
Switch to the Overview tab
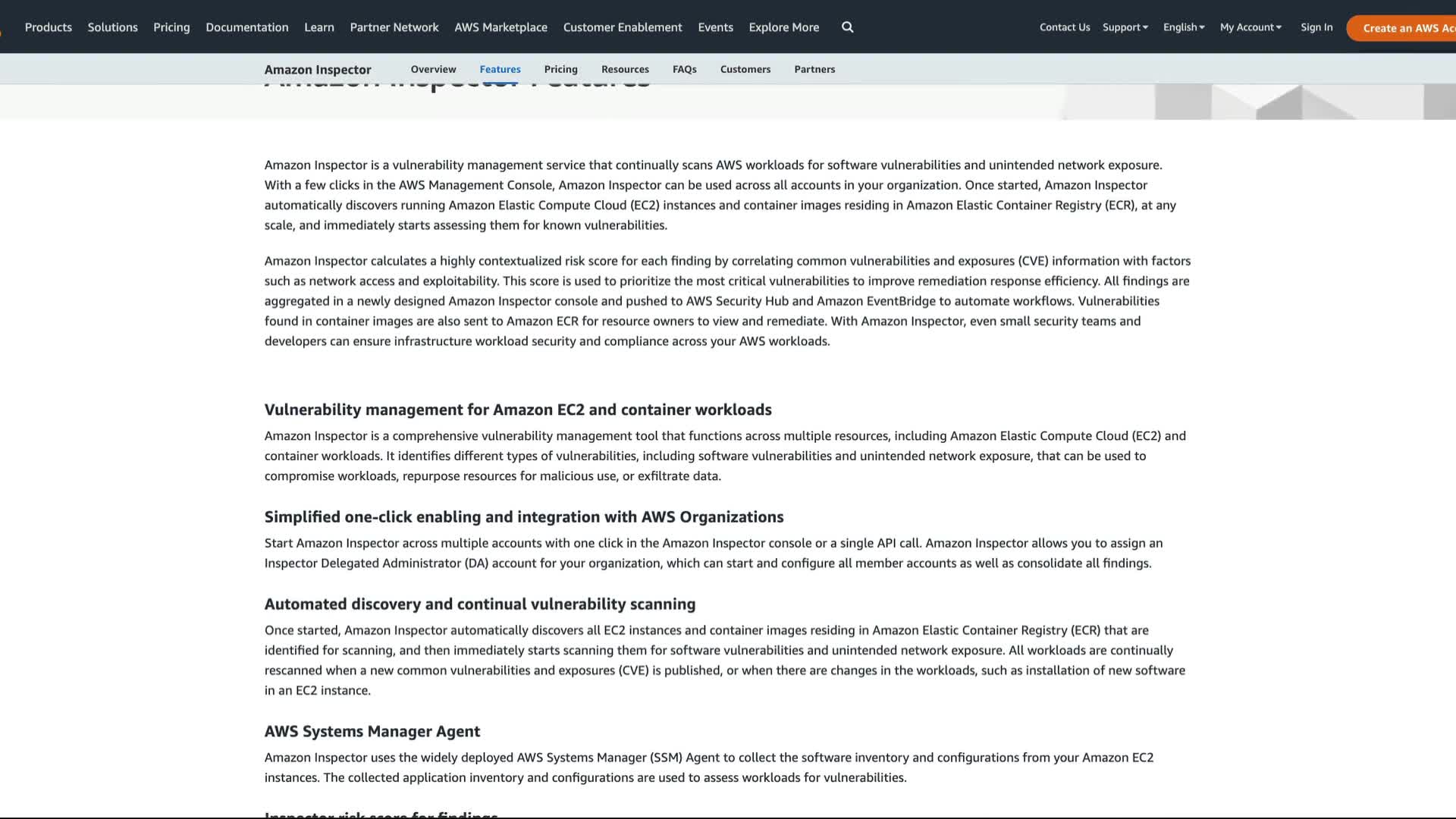pos(433,69)
